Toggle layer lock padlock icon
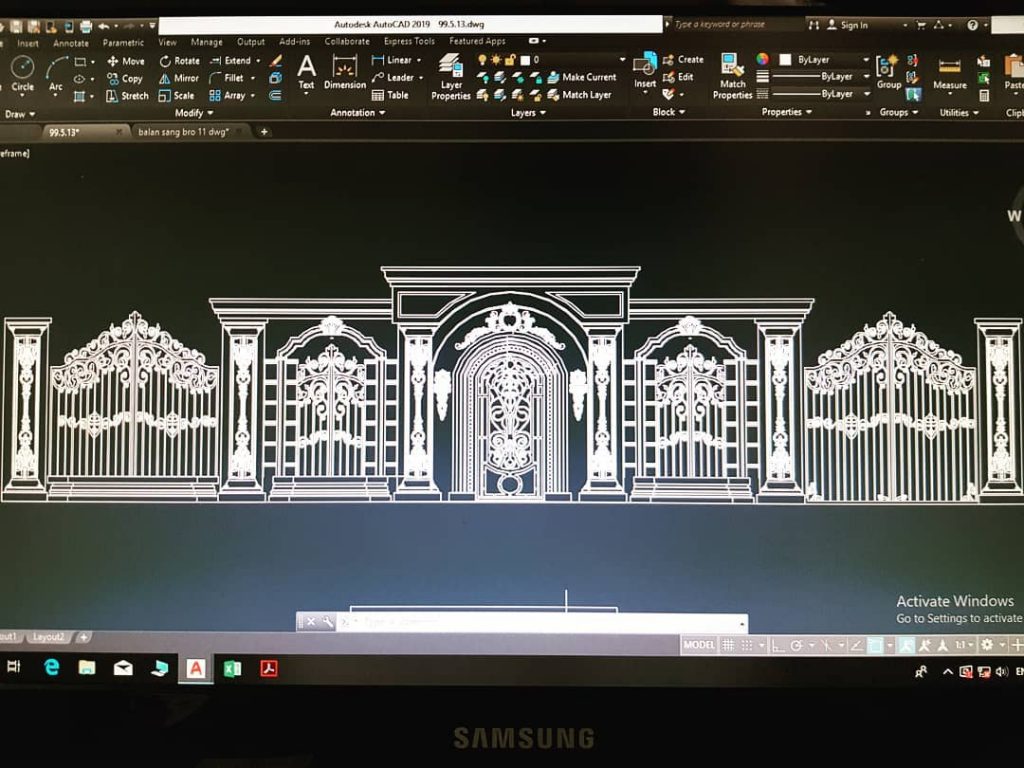 [x=510, y=59]
